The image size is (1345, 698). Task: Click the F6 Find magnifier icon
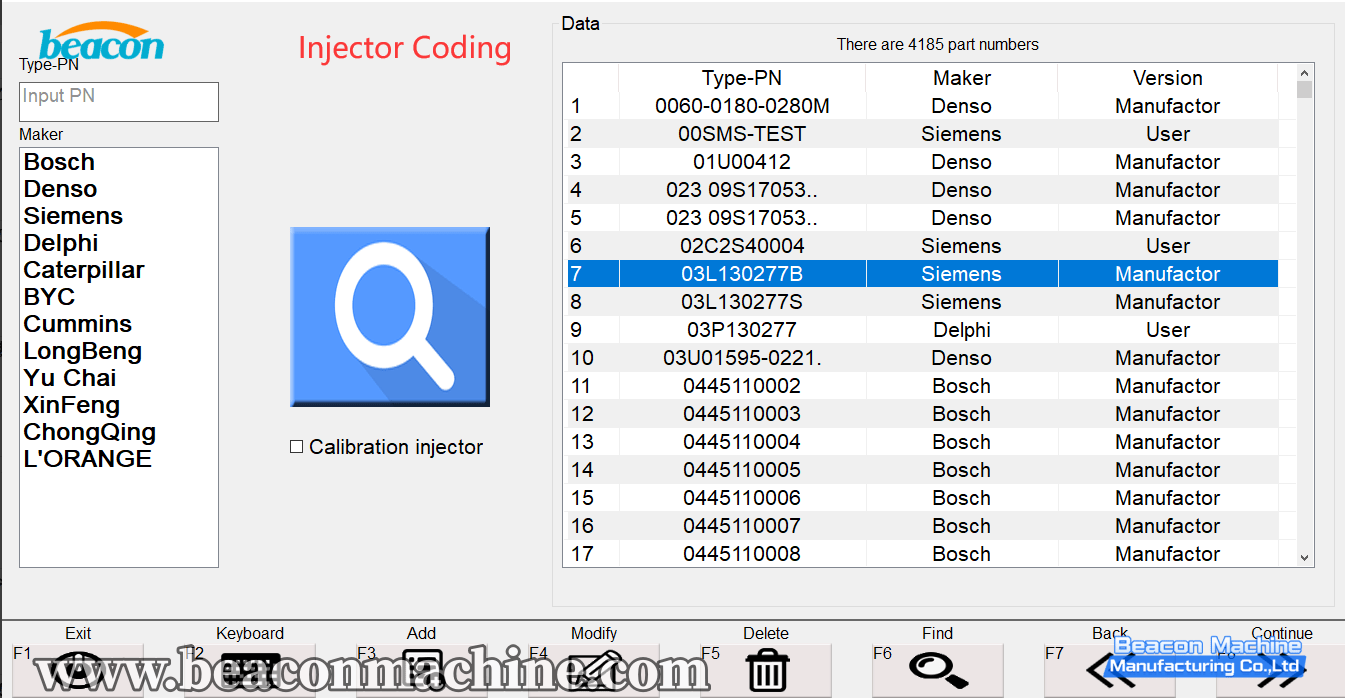[x=938, y=670]
